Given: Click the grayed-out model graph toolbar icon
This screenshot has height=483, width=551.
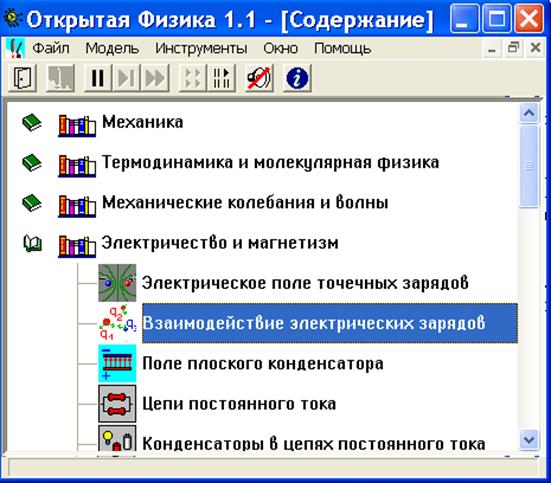Looking at the screenshot, I should coord(60,78).
